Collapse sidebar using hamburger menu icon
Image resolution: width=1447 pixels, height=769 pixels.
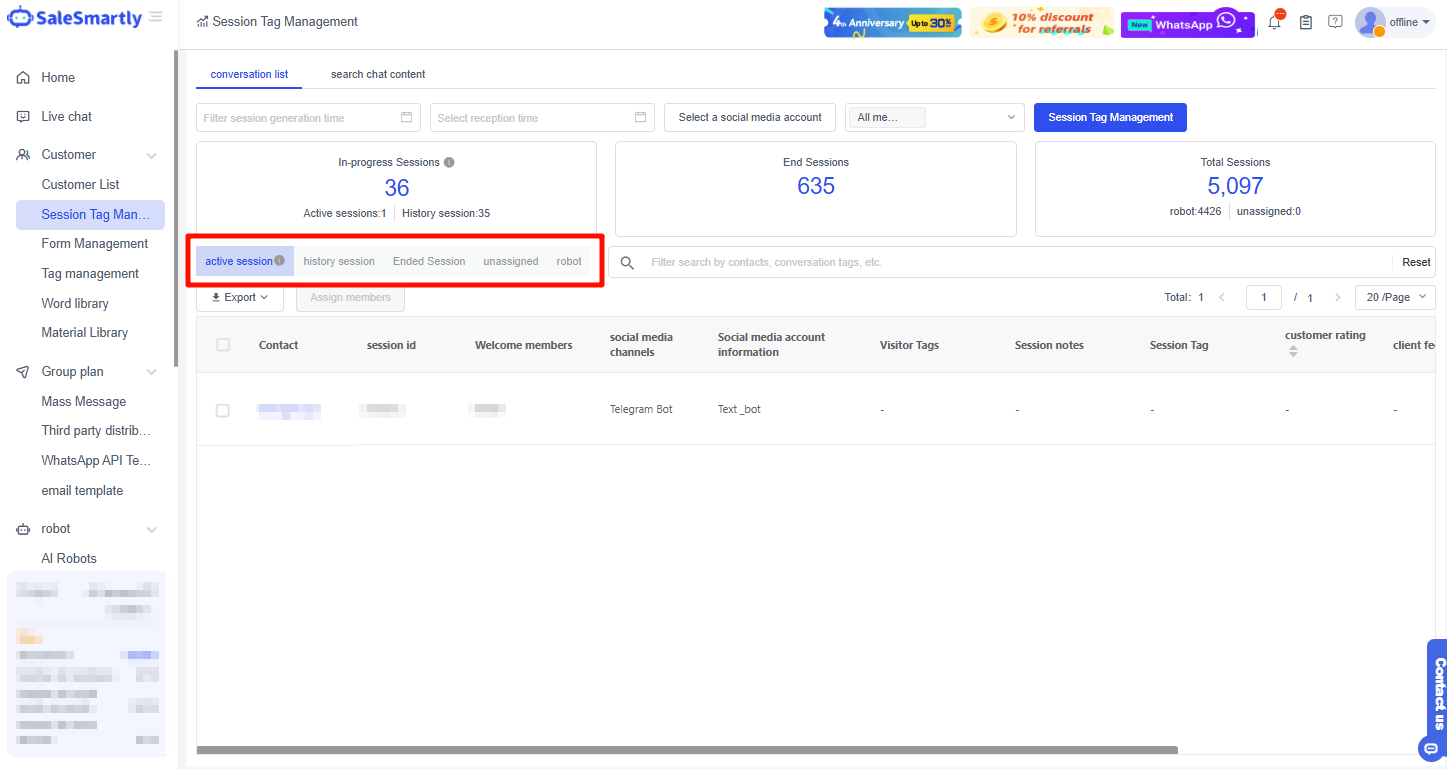(156, 17)
